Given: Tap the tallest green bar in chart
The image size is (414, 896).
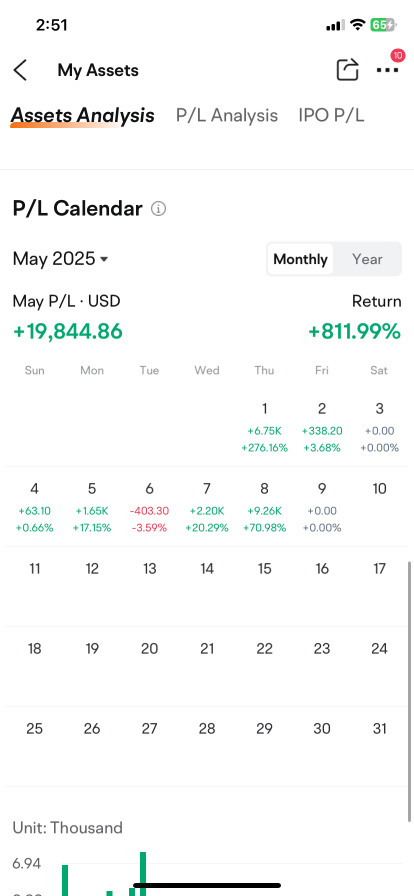Looking at the screenshot, I should point(143,874).
